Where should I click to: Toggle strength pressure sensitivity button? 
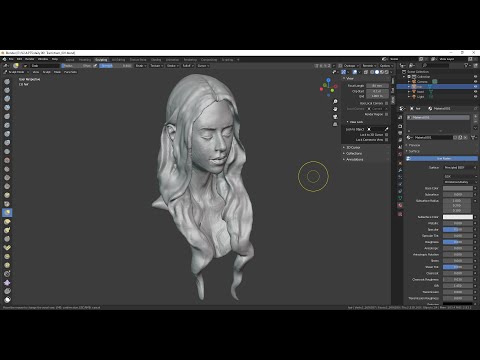(95, 66)
